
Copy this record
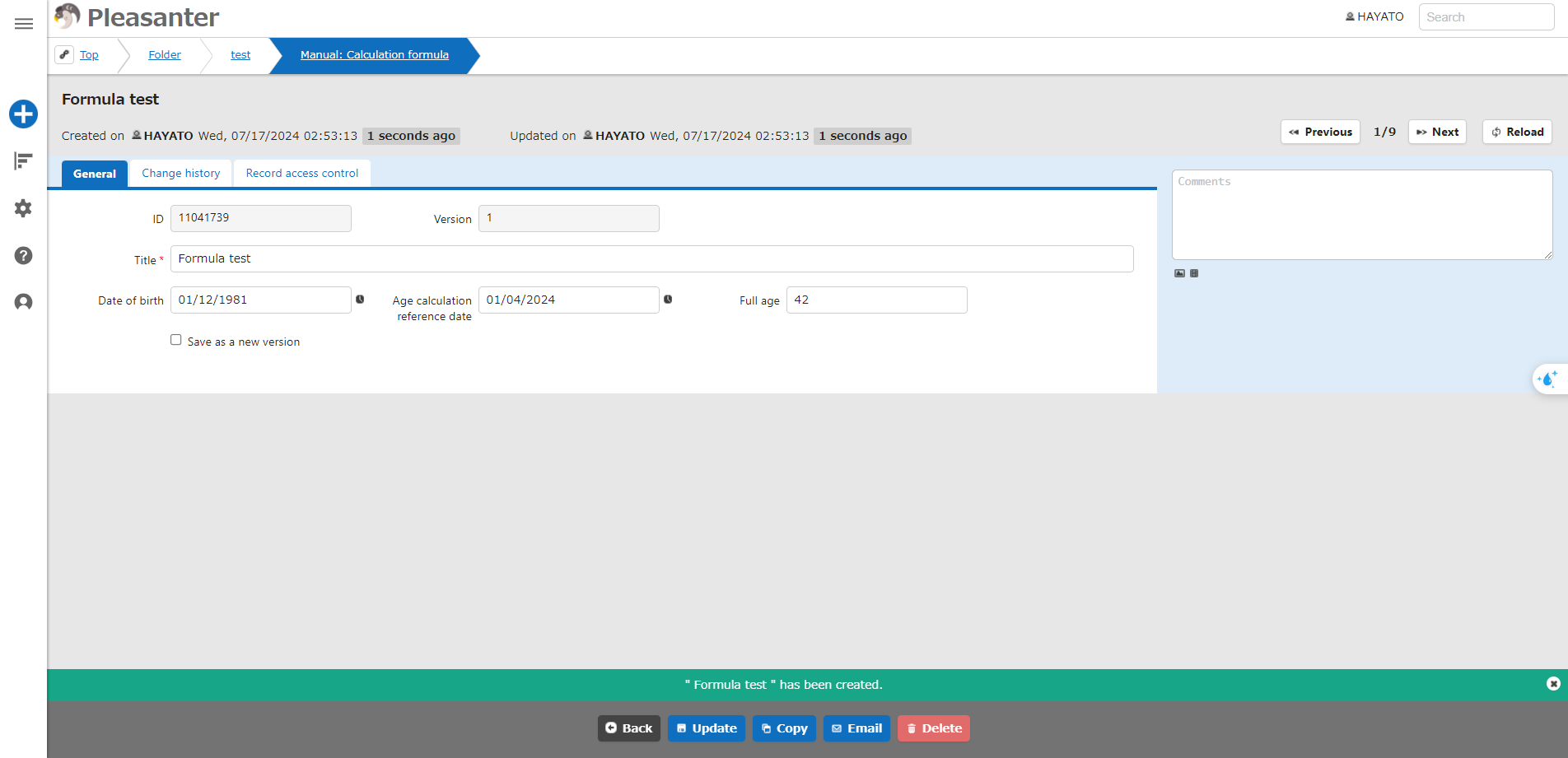pos(784,728)
